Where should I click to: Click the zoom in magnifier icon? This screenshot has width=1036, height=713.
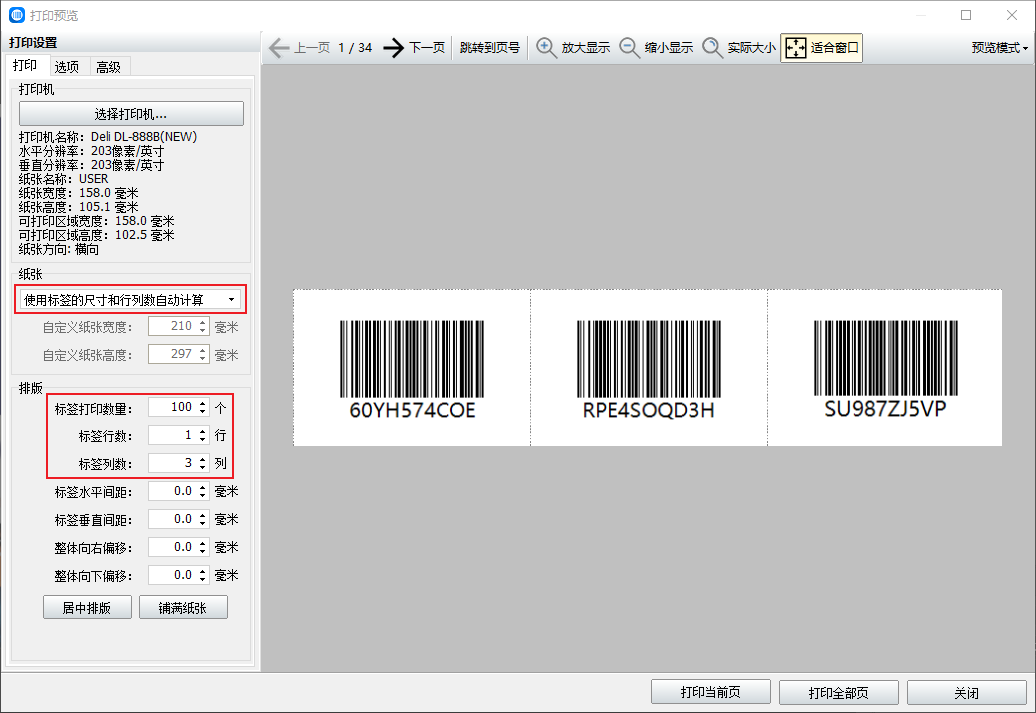pyautogui.click(x=546, y=48)
